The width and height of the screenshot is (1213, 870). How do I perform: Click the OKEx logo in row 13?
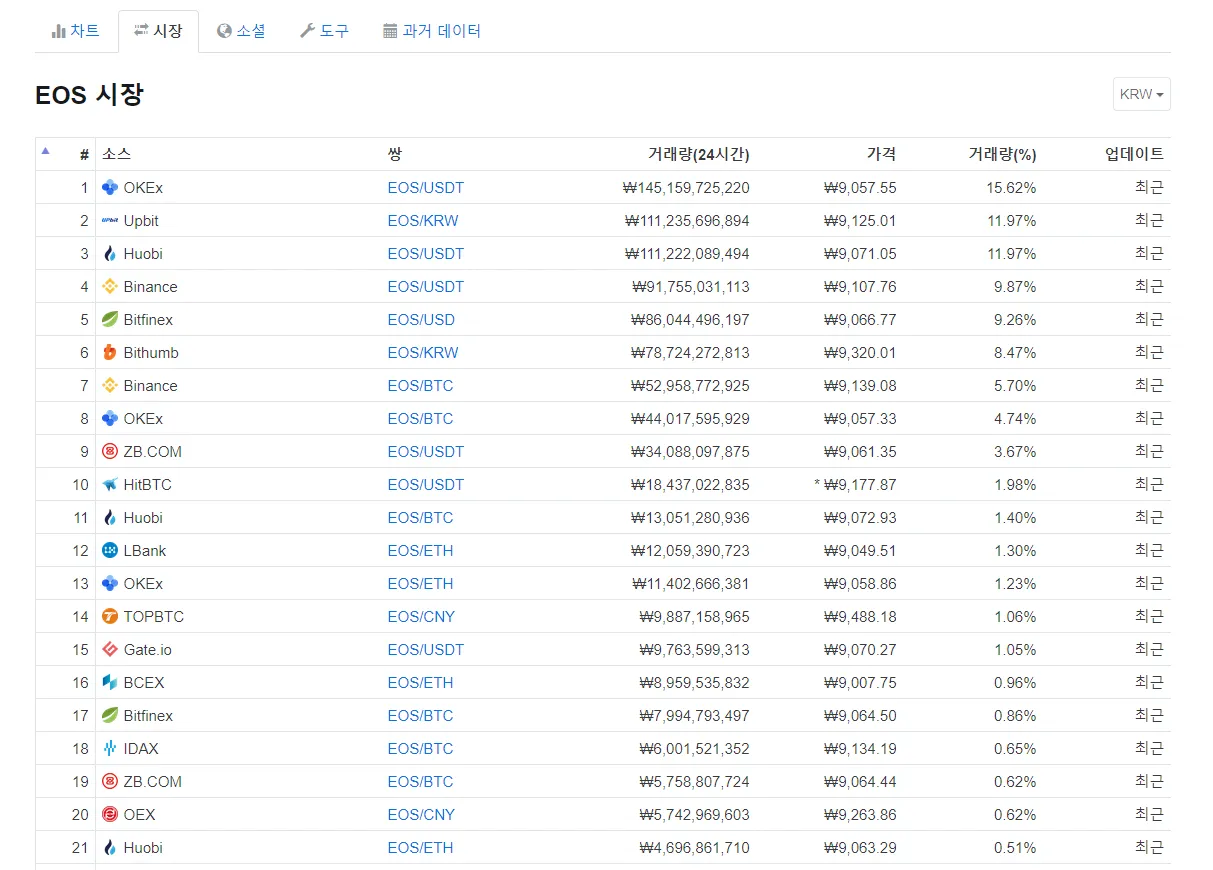click(110, 583)
